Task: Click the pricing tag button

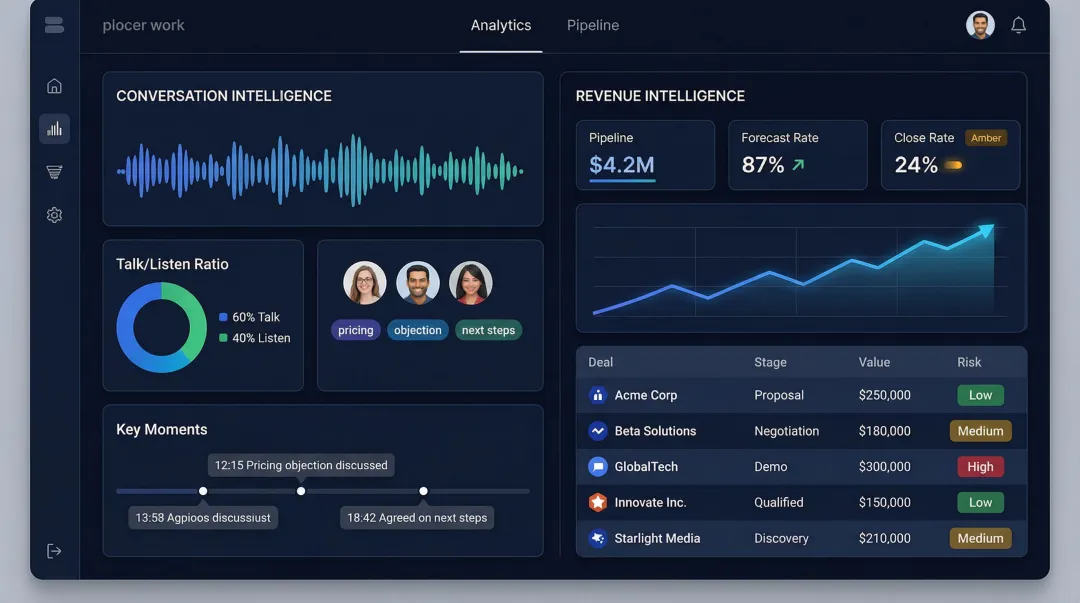Action: 356,329
